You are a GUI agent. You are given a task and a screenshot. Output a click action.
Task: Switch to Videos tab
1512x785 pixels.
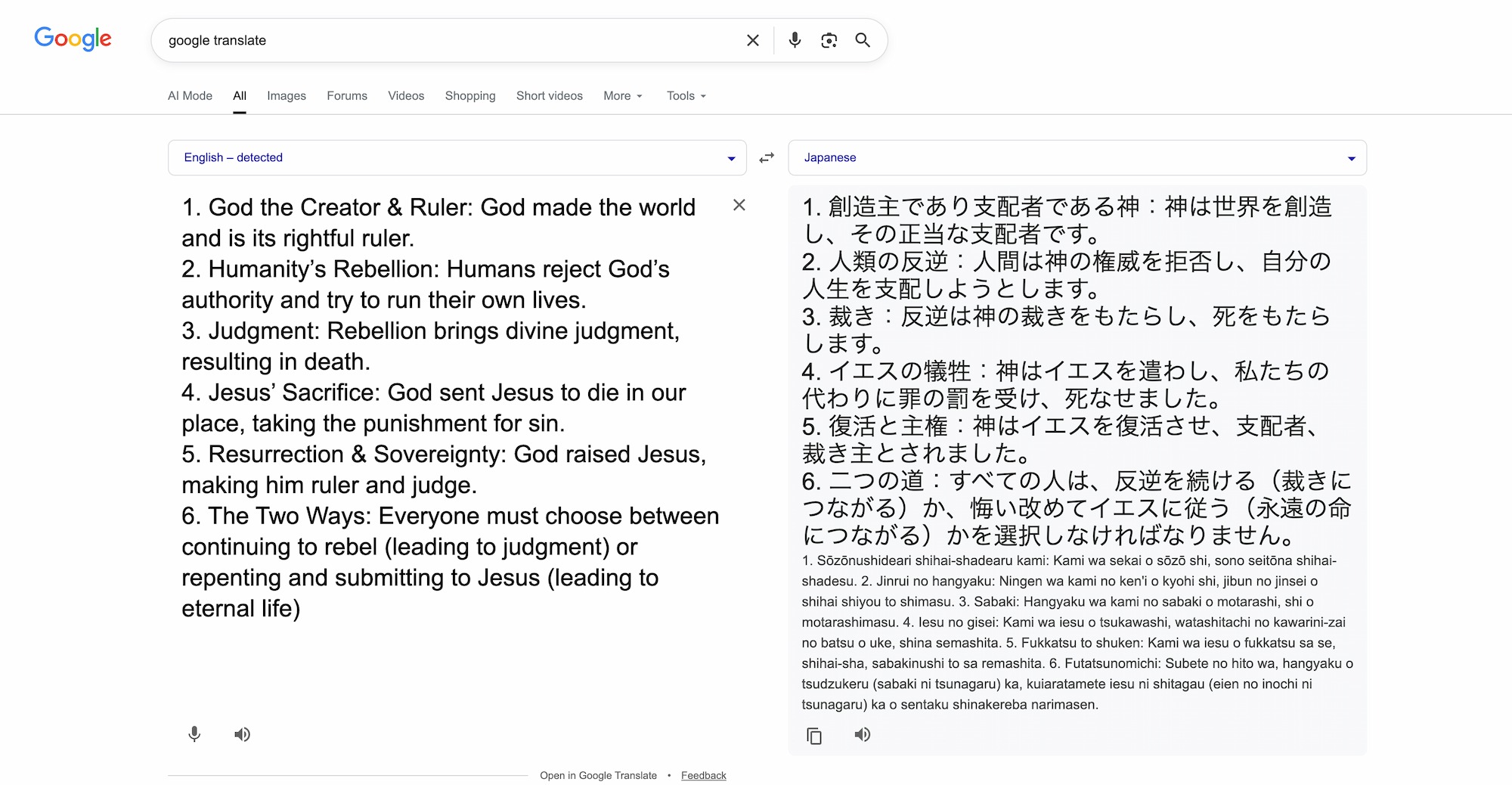pyautogui.click(x=406, y=96)
